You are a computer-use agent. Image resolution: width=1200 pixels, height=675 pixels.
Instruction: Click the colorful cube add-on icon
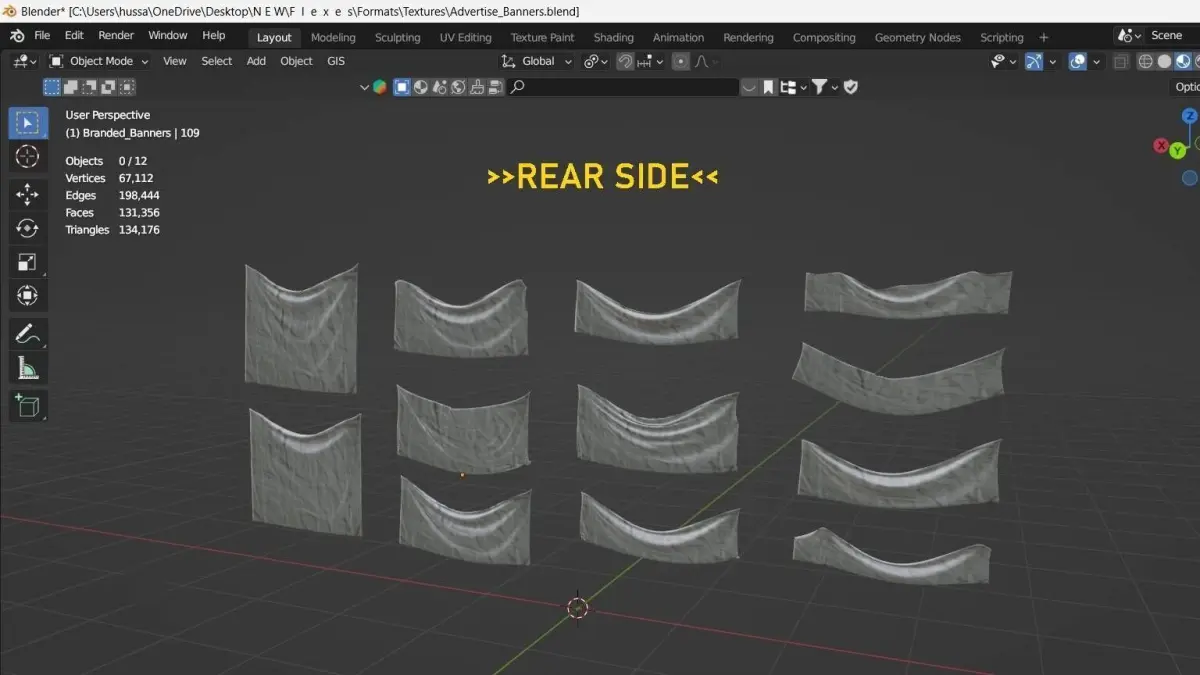tap(380, 87)
